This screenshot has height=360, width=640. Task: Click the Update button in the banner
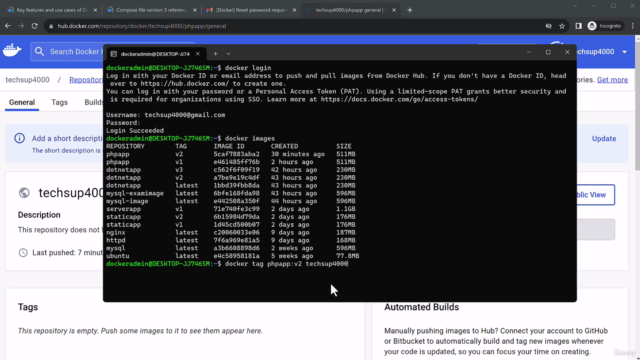(x=604, y=139)
